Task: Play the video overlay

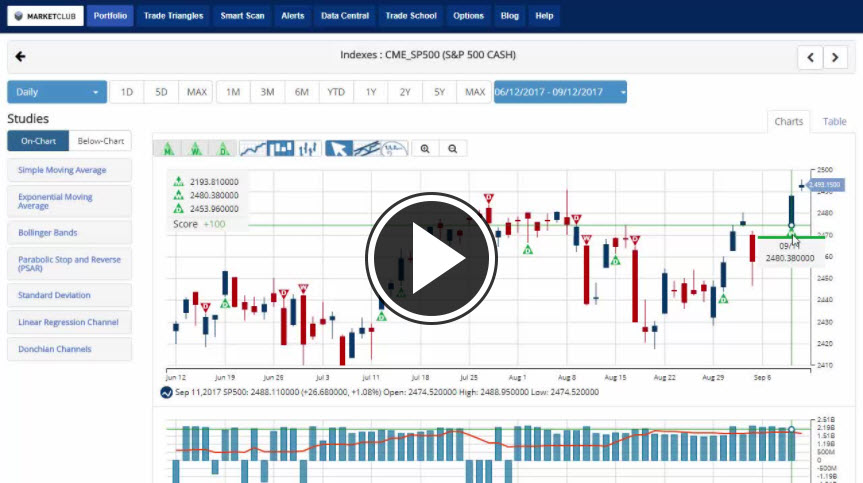Action: click(x=432, y=259)
